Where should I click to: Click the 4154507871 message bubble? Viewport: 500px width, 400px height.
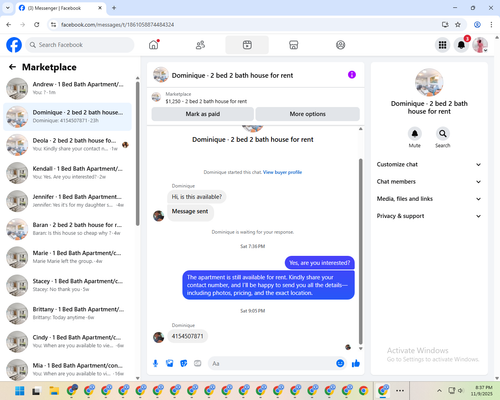(187, 336)
